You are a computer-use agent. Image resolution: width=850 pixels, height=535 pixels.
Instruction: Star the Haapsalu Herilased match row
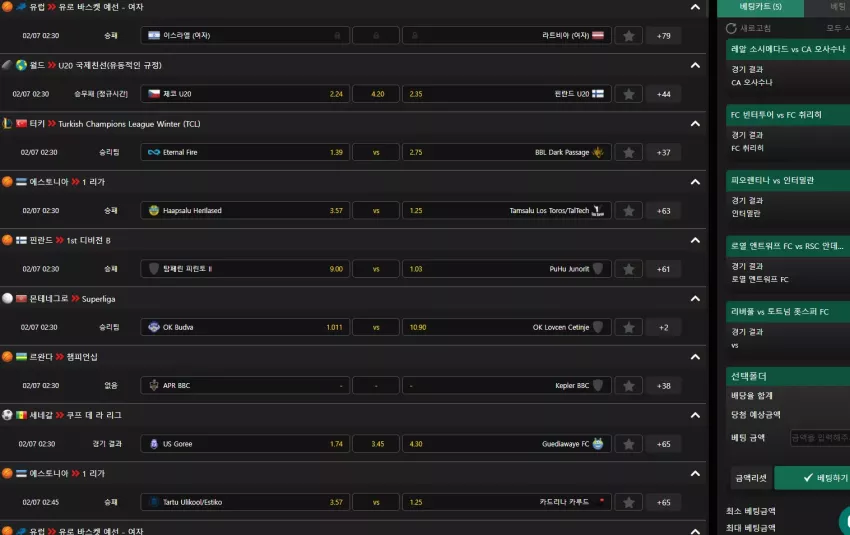coord(628,211)
